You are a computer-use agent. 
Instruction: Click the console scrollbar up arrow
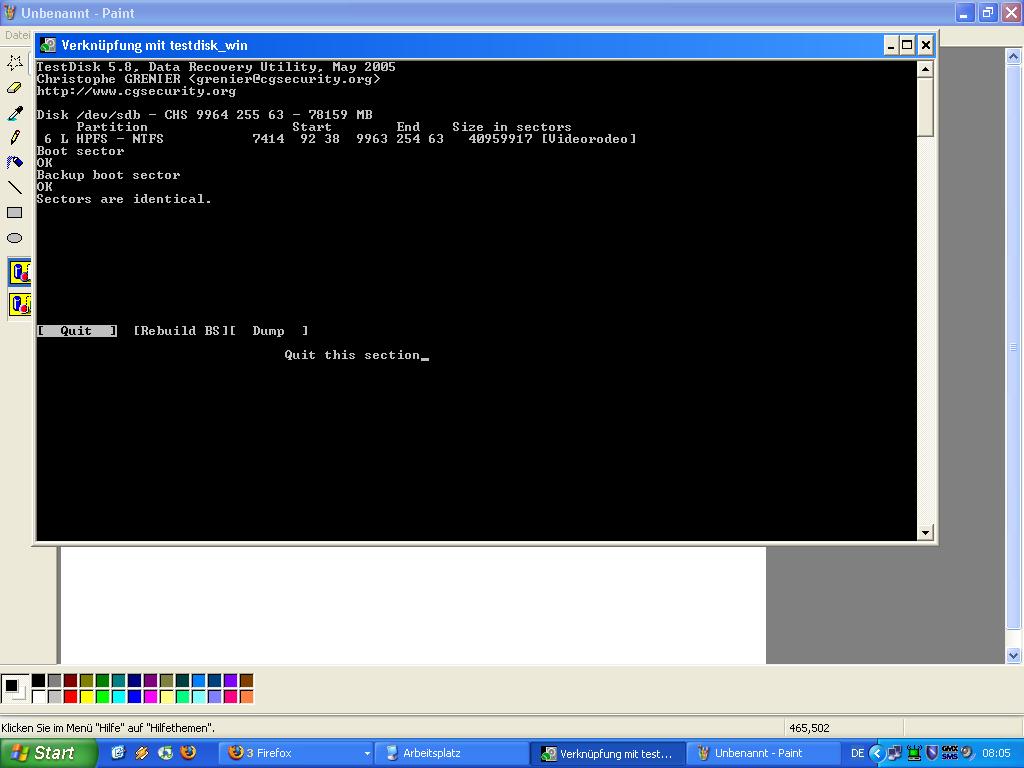coord(925,69)
